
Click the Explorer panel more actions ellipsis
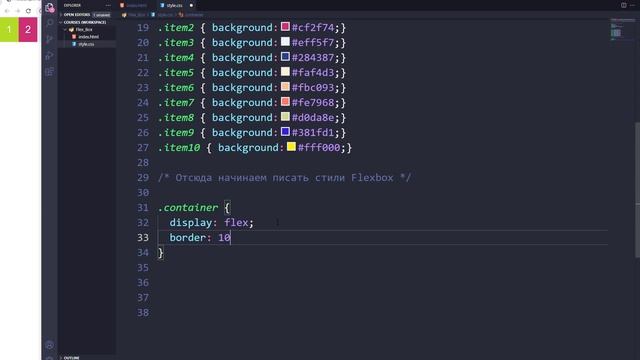coord(108,5)
